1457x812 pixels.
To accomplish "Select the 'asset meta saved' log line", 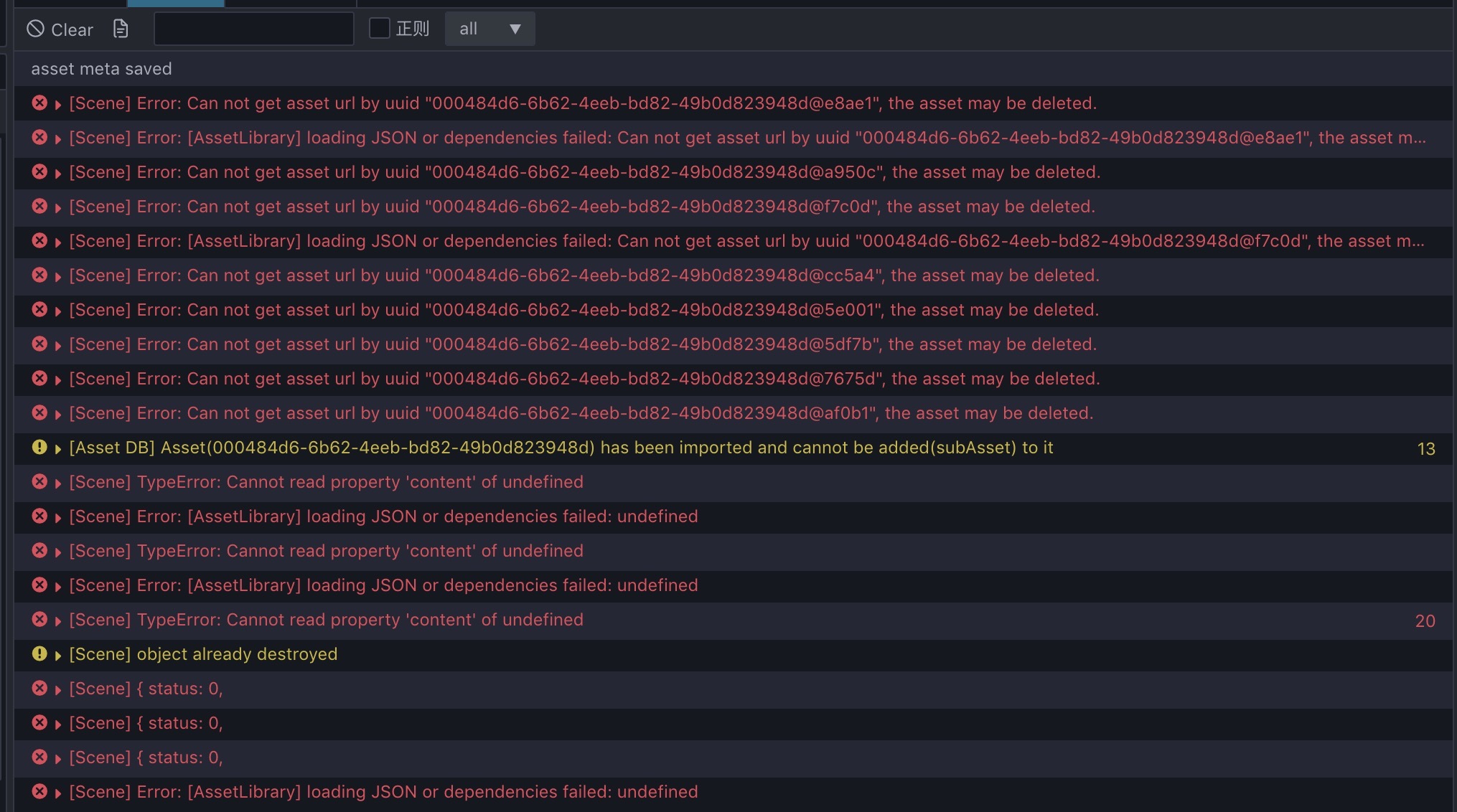I will click(x=101, y=69).
